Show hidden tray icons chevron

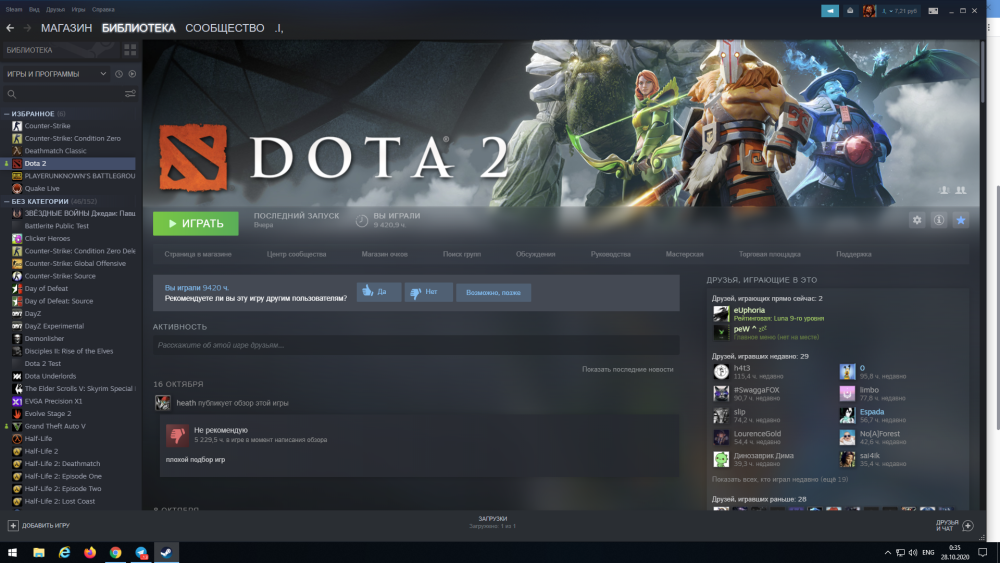[x=888, y=553]
